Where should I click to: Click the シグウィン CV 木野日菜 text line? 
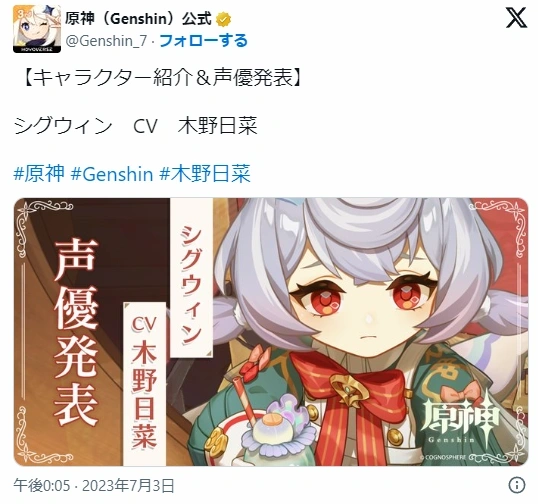tap(136, 126)
